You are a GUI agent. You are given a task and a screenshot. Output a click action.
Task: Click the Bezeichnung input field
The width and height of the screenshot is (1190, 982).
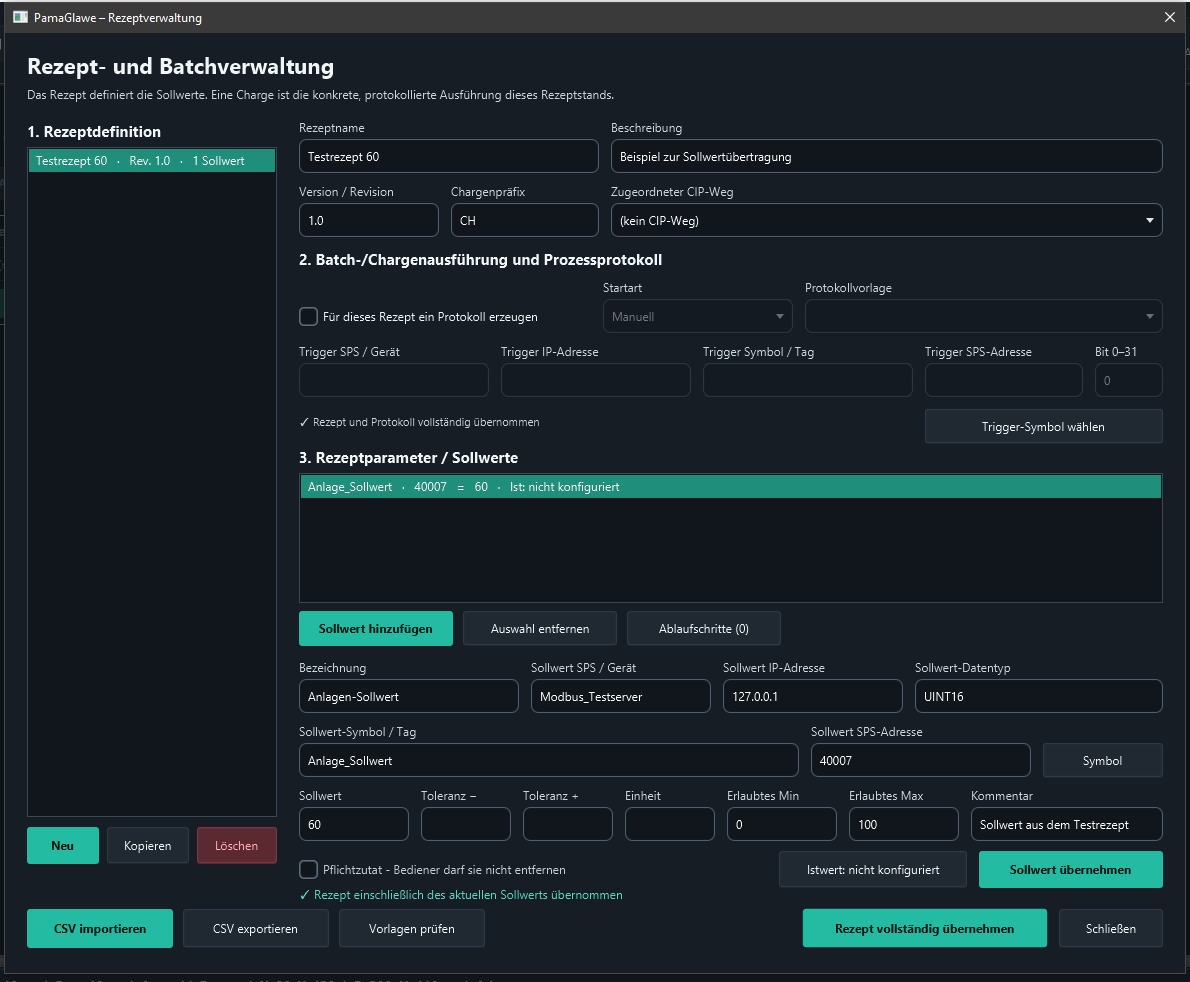tap(408, 696)
